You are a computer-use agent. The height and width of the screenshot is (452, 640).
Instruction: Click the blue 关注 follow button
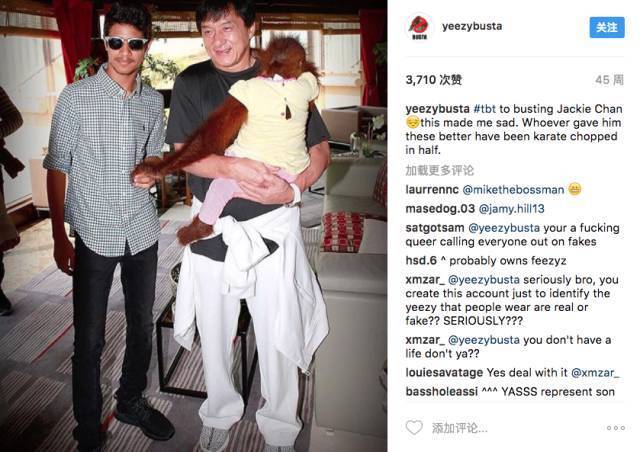[x=607, y=27]
